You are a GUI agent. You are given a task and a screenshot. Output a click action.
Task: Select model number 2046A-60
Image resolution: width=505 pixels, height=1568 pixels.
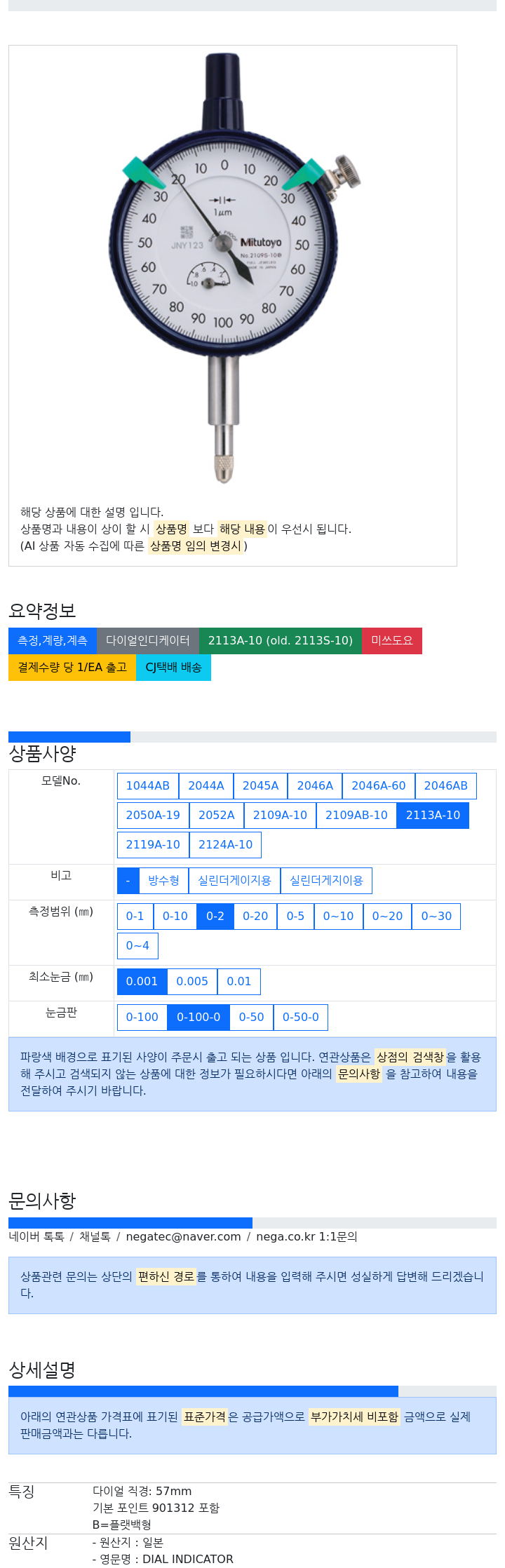379,786
